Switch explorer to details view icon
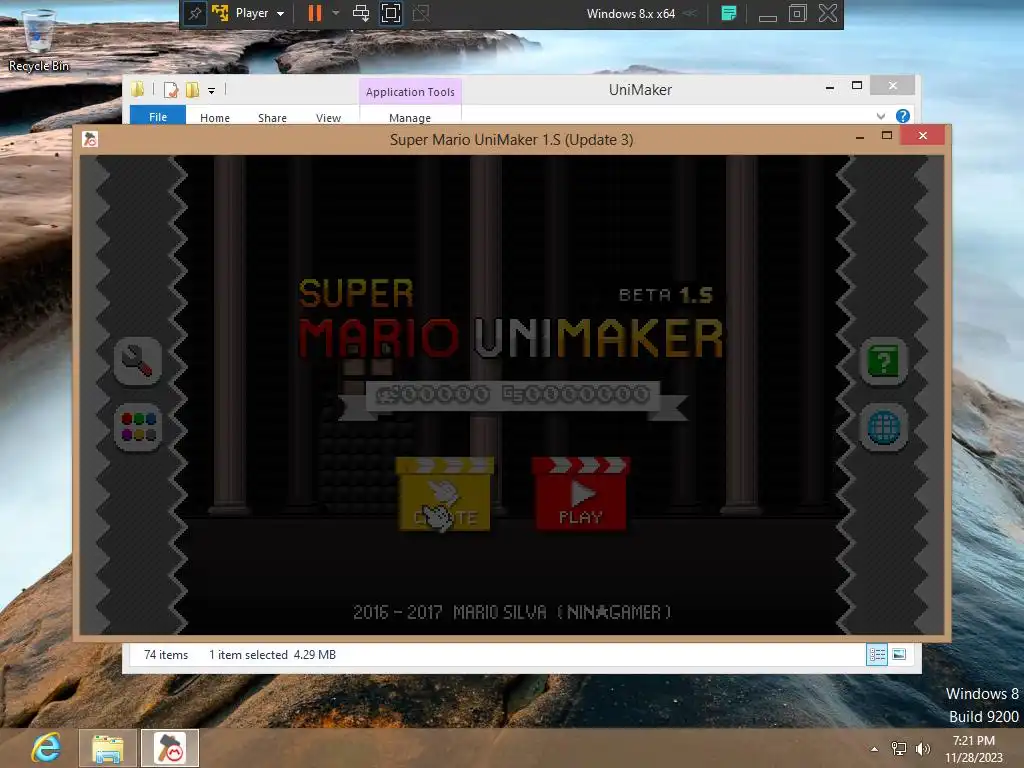 876,654
